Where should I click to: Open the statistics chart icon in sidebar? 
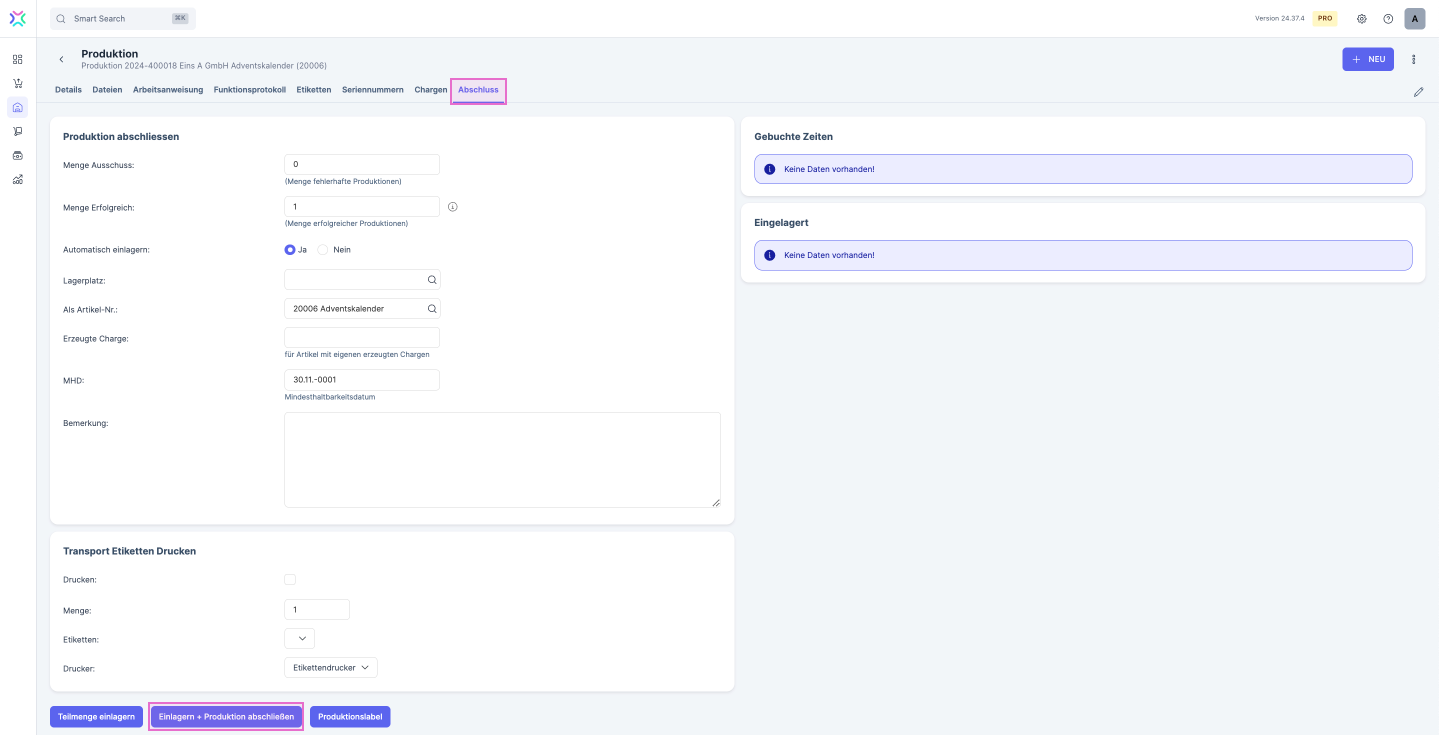(x=17, y=180)
